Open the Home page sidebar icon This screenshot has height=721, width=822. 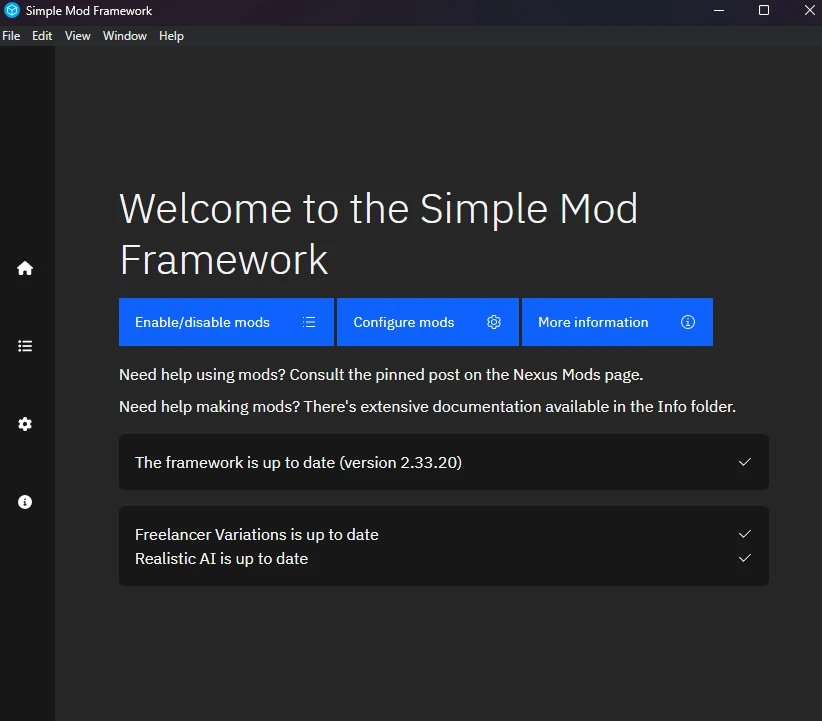[x=25, y=268]
